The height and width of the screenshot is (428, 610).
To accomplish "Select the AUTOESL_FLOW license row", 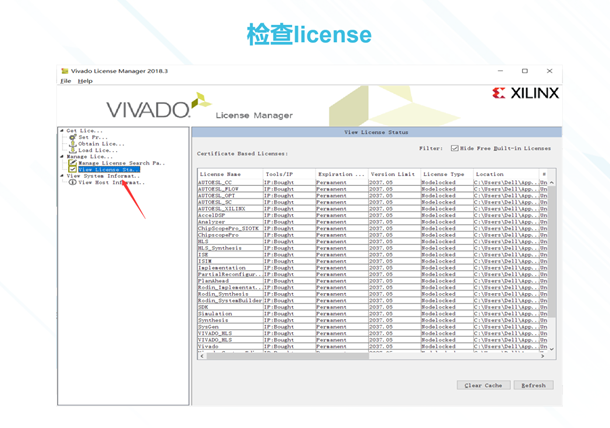I will pyautogui.click(x=372, y=189).
